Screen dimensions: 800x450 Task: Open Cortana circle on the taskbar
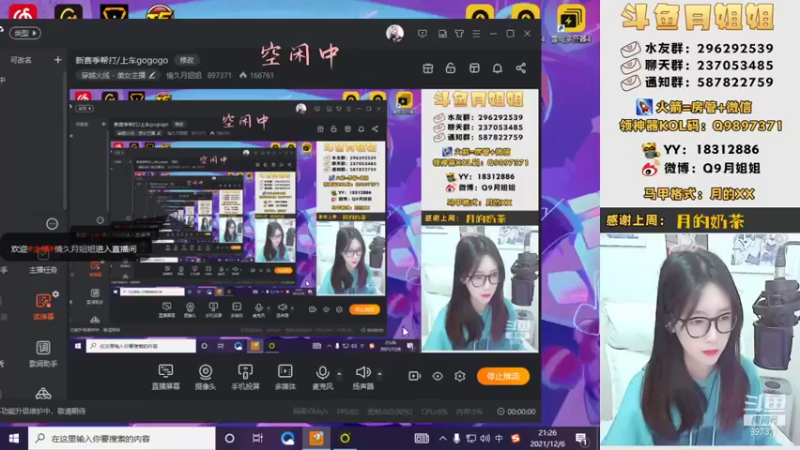click(230, 438)
